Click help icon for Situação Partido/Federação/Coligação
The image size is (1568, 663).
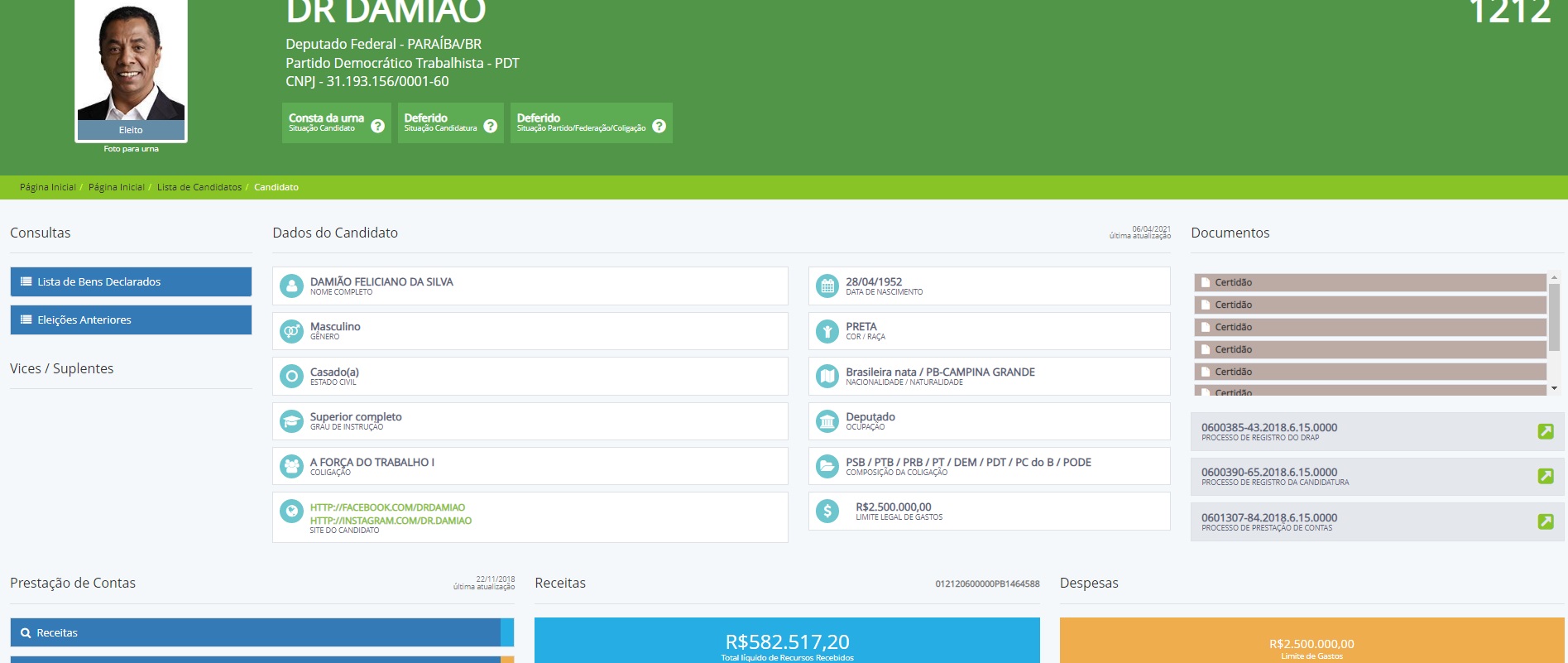pyautogui.click(x=659, y=126)
